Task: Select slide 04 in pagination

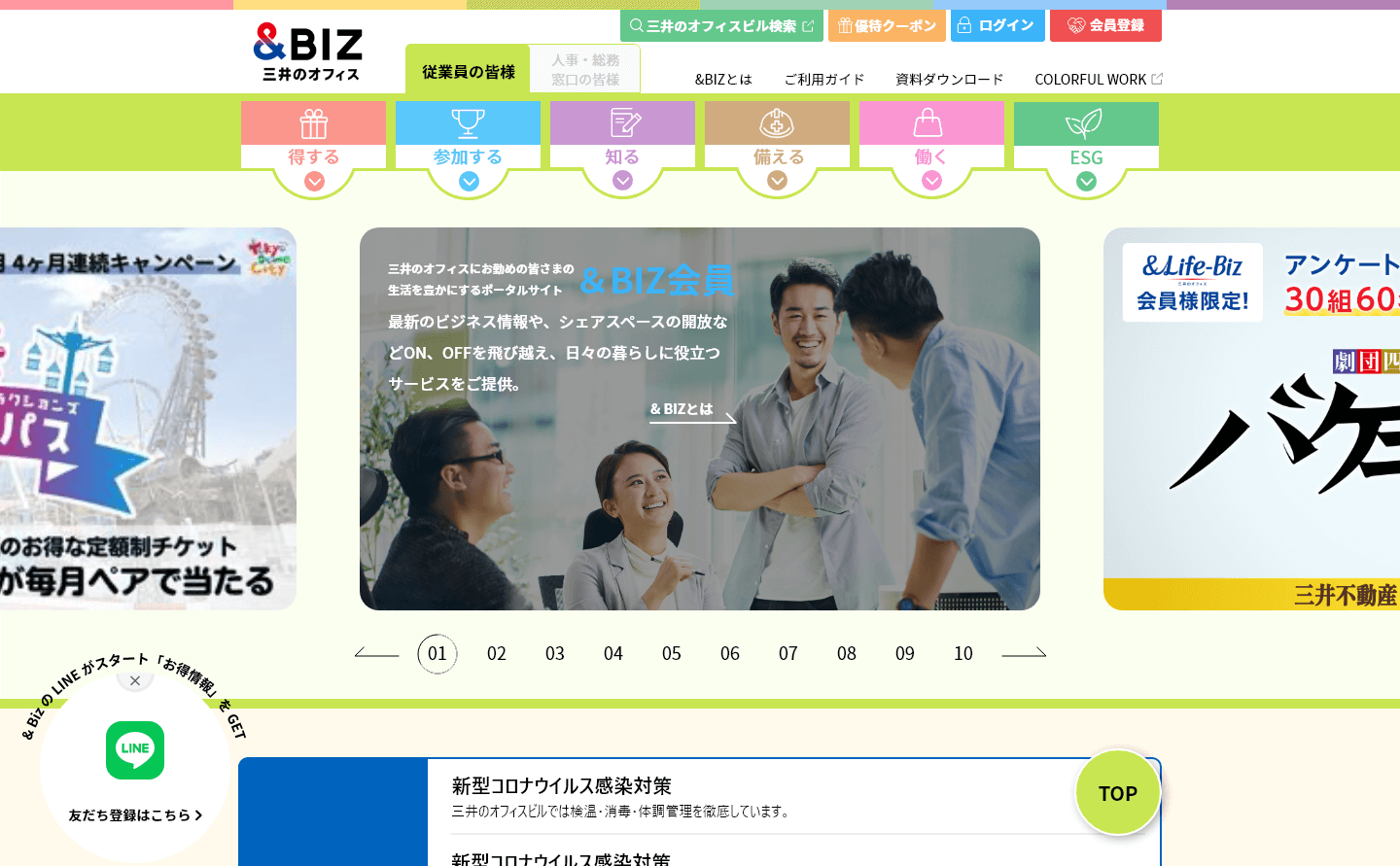Action: [x=613, y=654]
